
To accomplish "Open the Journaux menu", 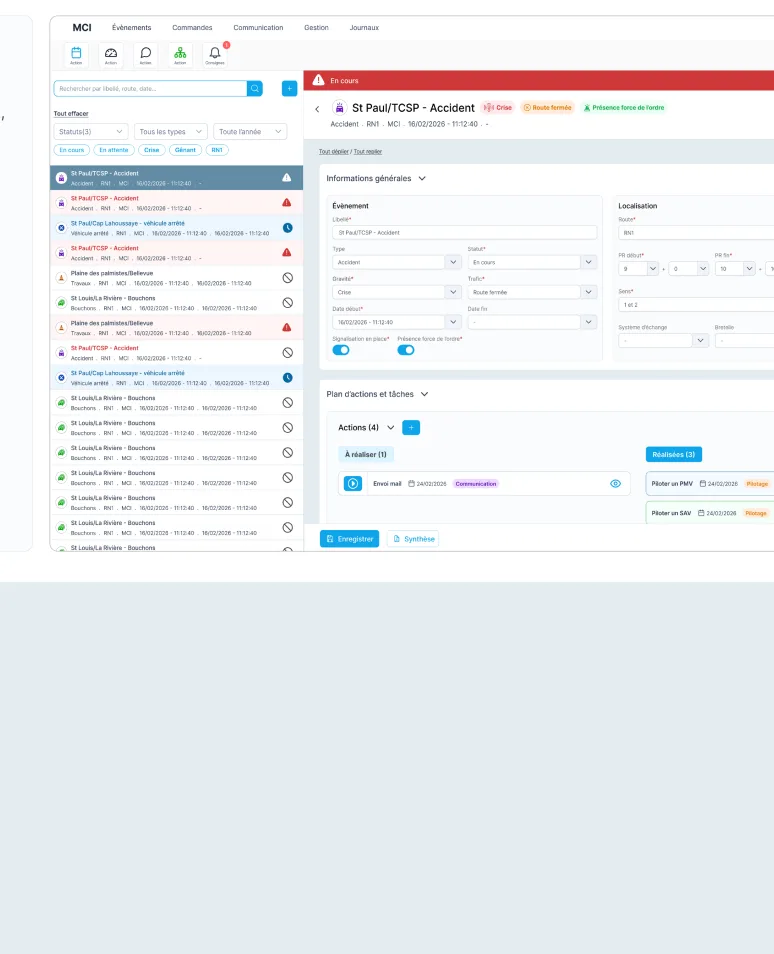I will coord(364,27).
